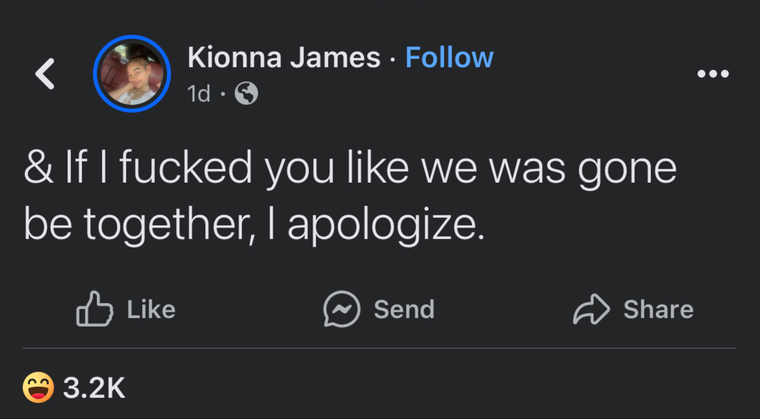This screenshot has height=419, width=760.
Task: Follow Kionna James
Action: point(449,57)
